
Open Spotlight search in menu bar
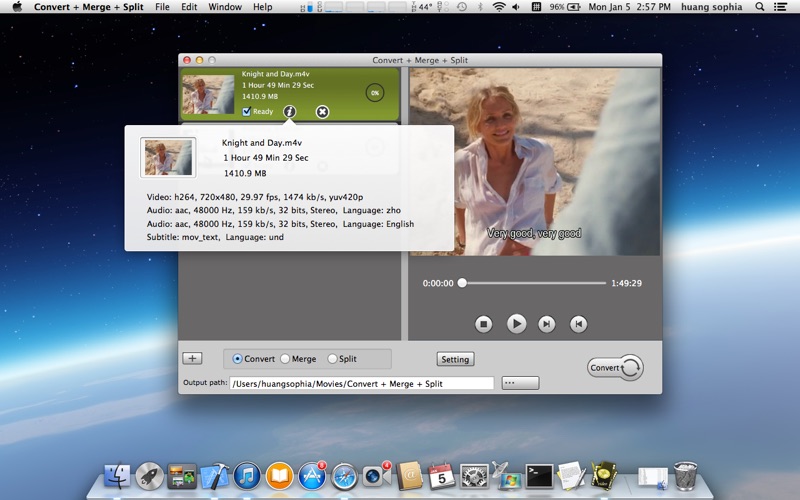[x=760, y=7]
